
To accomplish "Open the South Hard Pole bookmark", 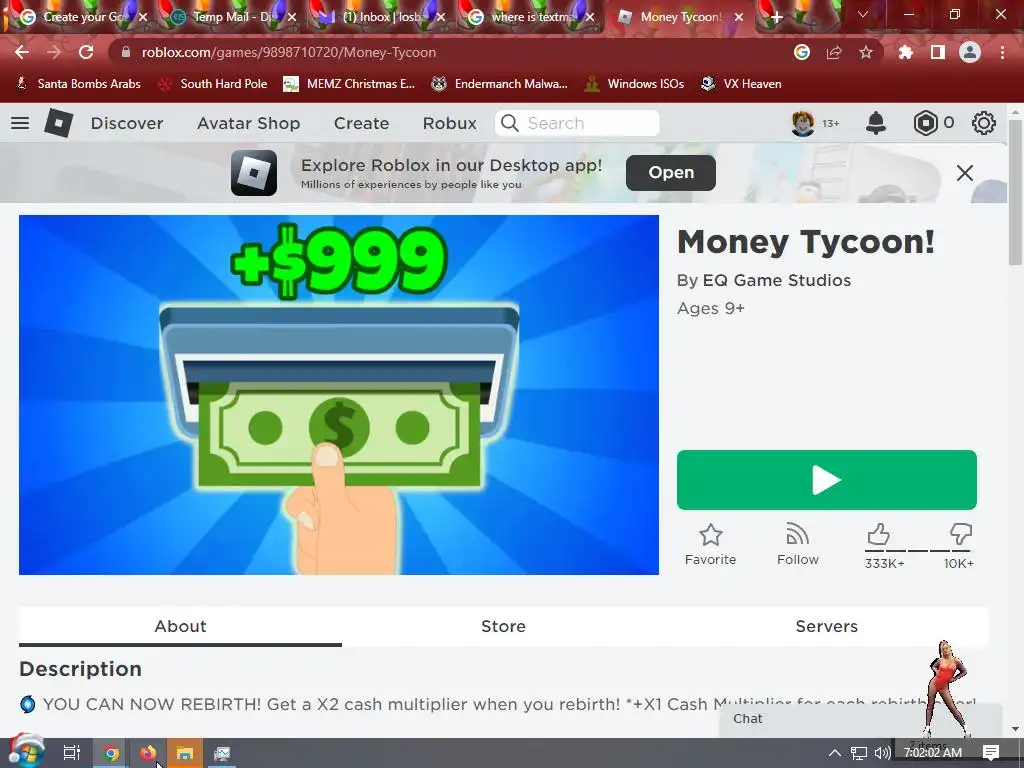I will pos(214,84).
